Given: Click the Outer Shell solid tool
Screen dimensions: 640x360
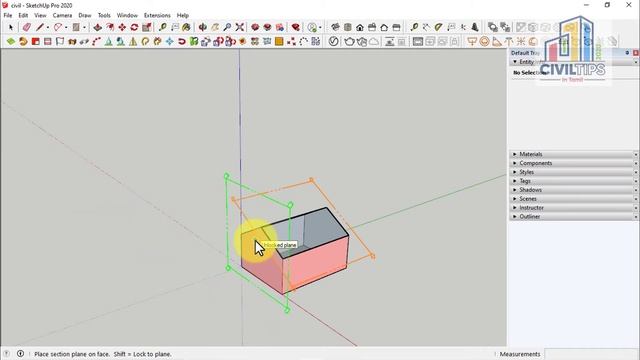Looking at the screenshot, I should point(493,27).
